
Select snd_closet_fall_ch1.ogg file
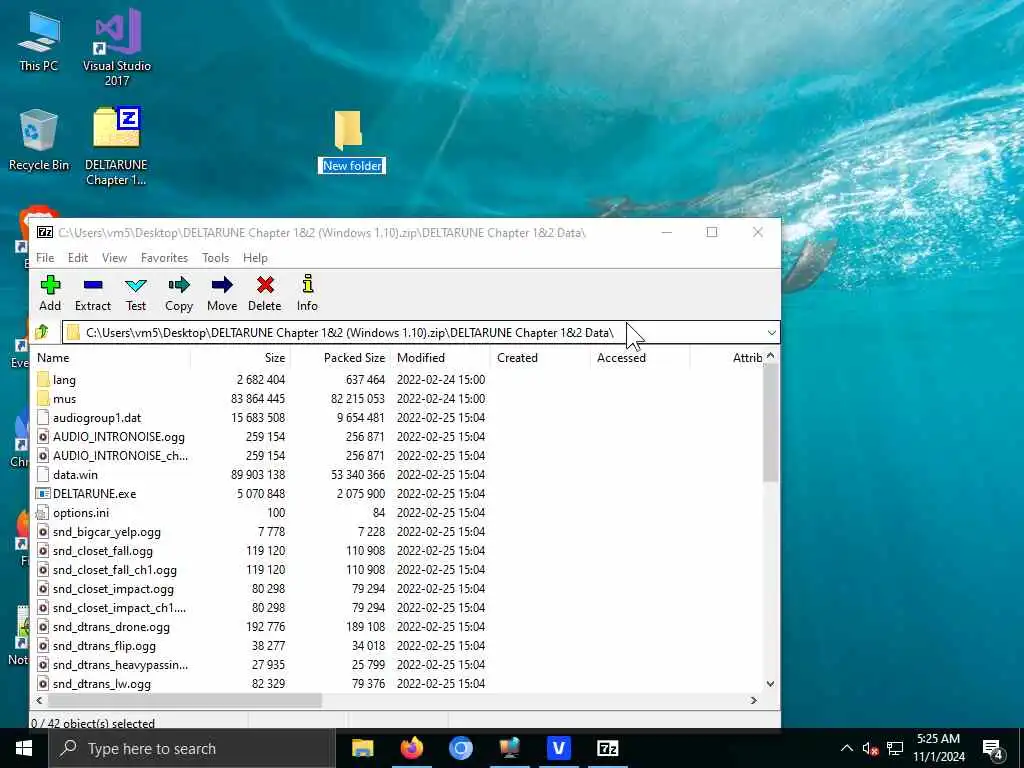coord(114,569)
